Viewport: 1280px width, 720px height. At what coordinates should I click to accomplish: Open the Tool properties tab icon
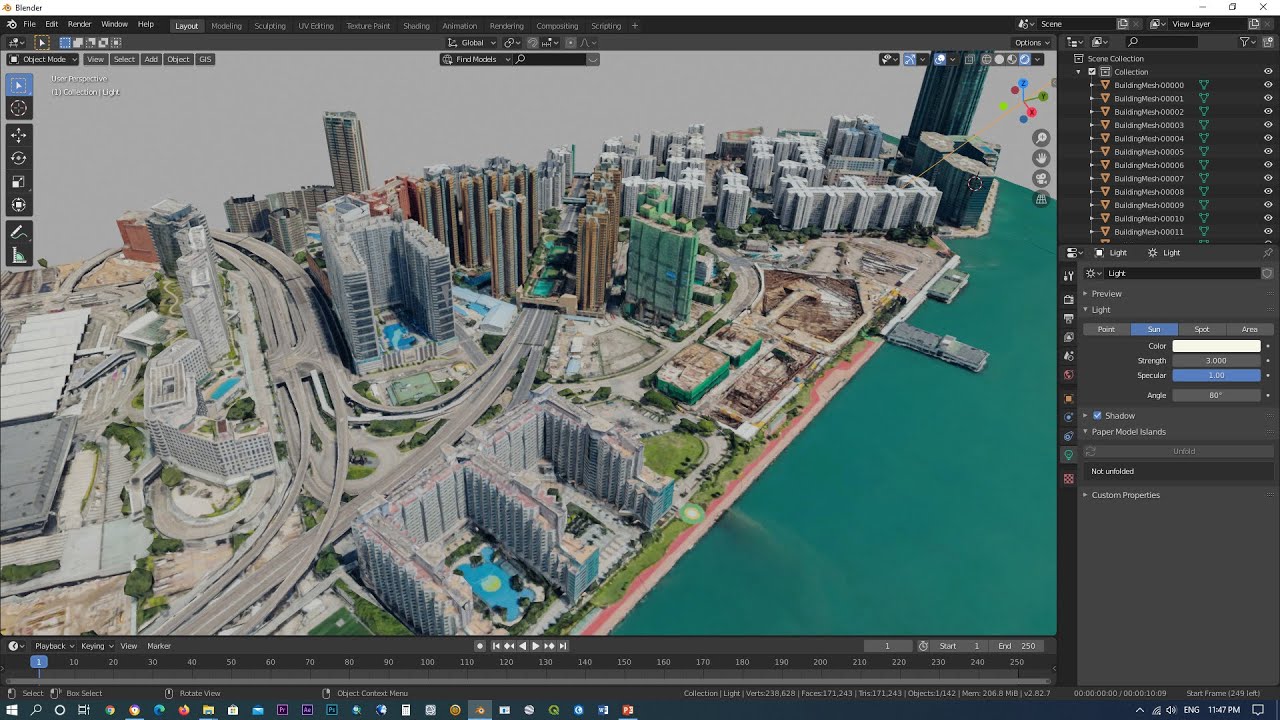[1069, 276]
